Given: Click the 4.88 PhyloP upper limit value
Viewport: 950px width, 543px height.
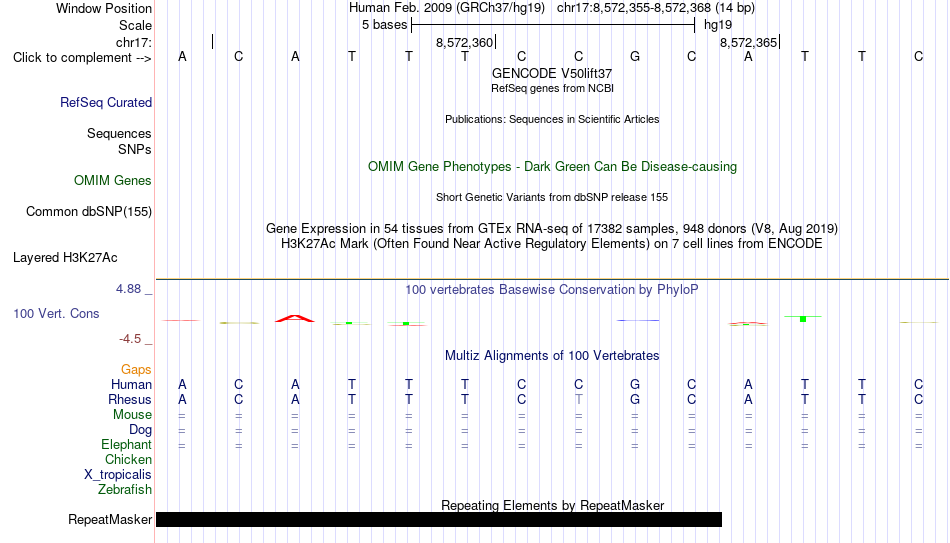Looking at the screenshot, I should click(128, 289).
